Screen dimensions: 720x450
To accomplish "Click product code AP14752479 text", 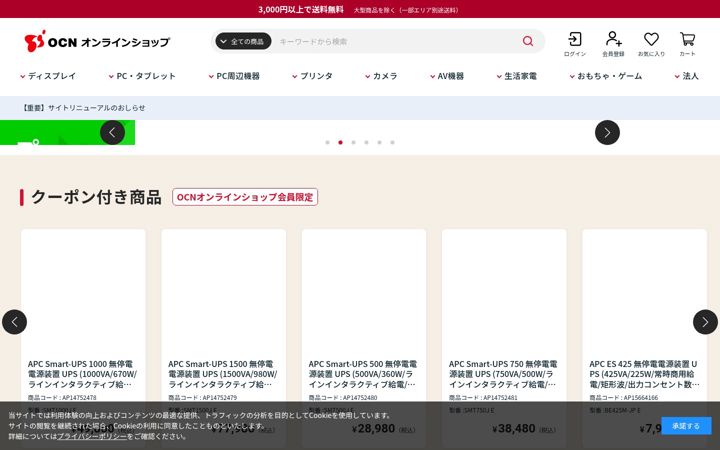I will coord(201,398).
